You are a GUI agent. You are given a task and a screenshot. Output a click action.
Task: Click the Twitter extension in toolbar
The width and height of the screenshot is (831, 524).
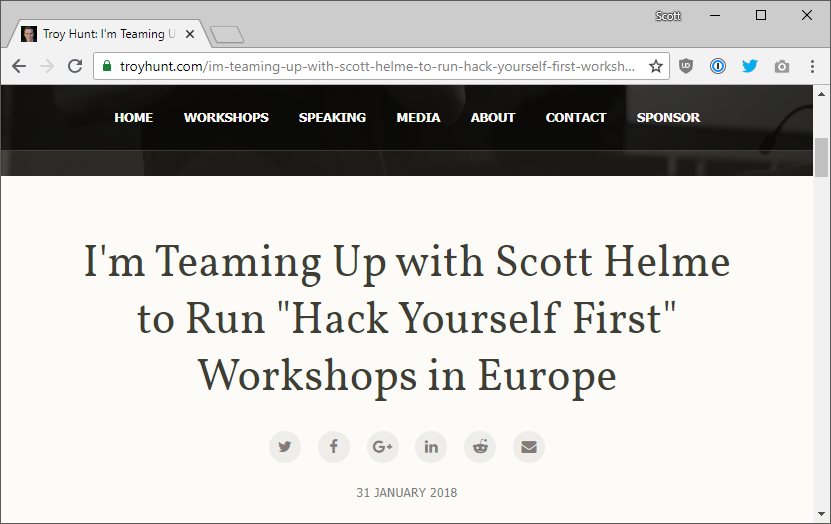(x=749, y=66)
